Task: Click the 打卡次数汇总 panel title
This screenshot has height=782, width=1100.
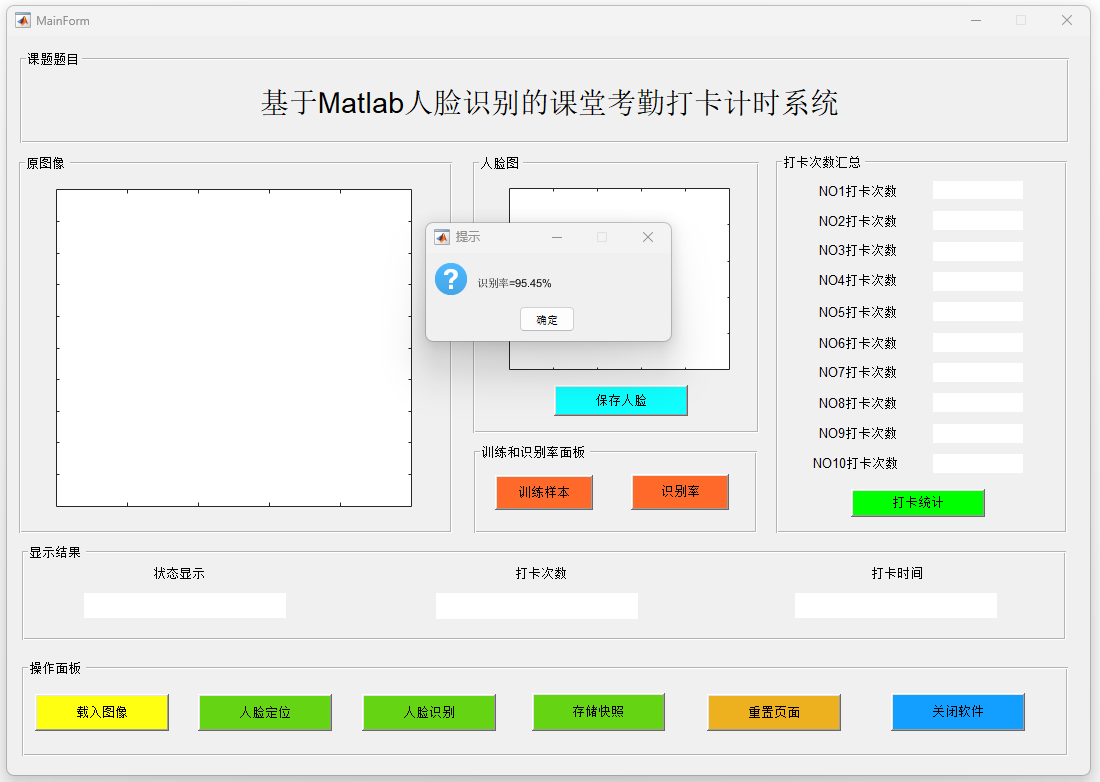Action: pyautogui.click(x=821, y=163)
